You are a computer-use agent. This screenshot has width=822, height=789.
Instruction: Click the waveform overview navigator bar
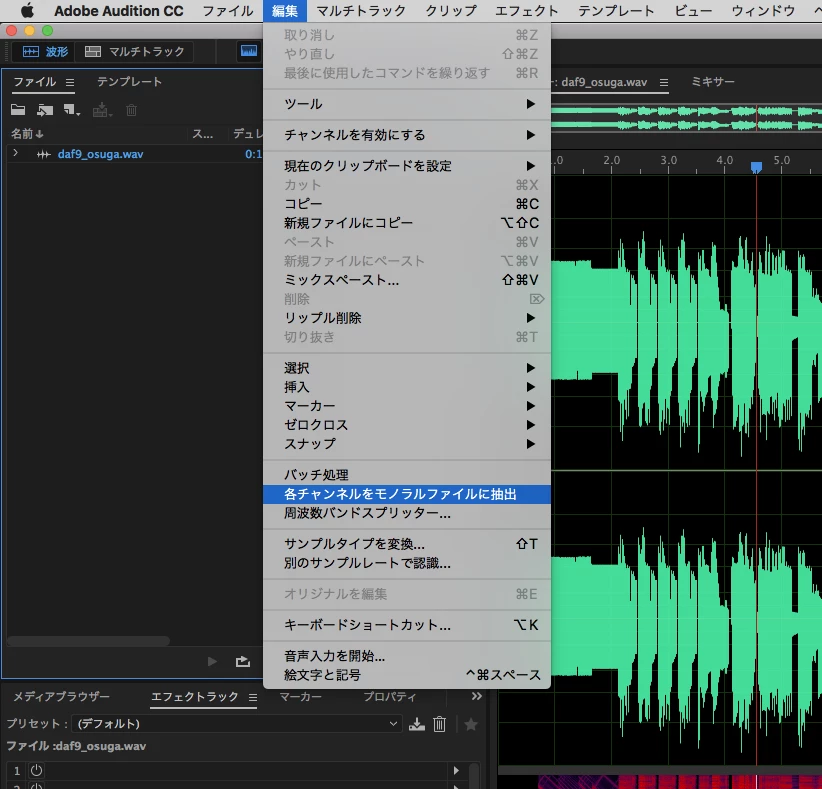pyautogui.click(x=686, y=118)
